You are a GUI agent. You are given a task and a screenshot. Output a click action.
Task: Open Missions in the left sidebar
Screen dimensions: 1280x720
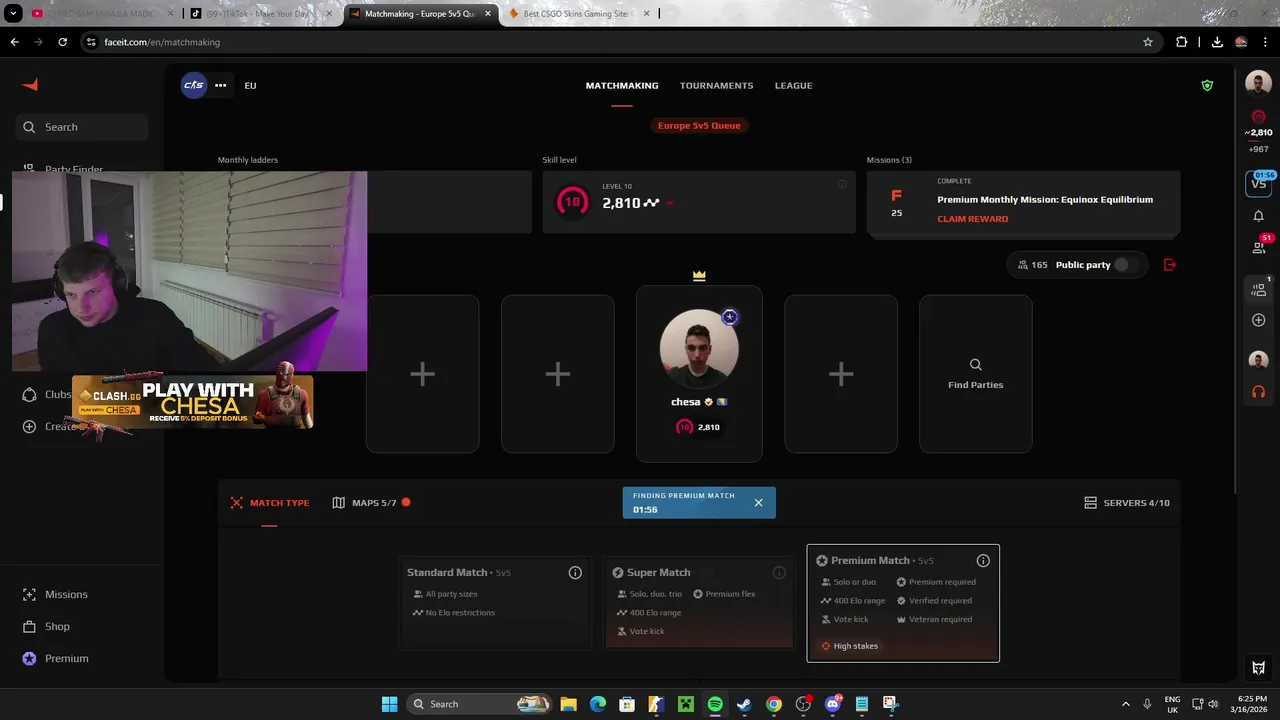55,594
